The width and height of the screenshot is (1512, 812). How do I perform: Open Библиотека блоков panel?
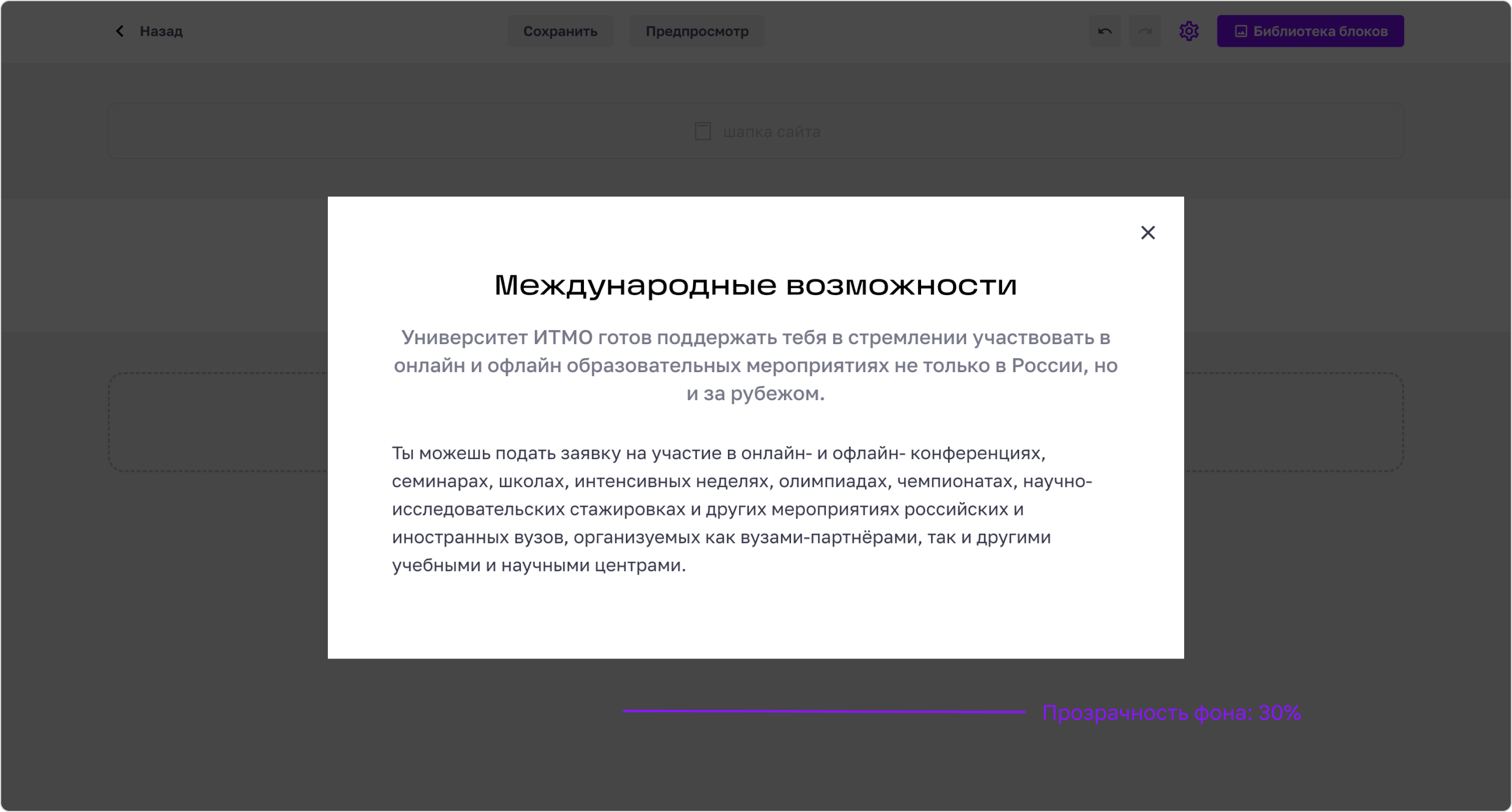pyautogui.click(x=1310, y=31)
